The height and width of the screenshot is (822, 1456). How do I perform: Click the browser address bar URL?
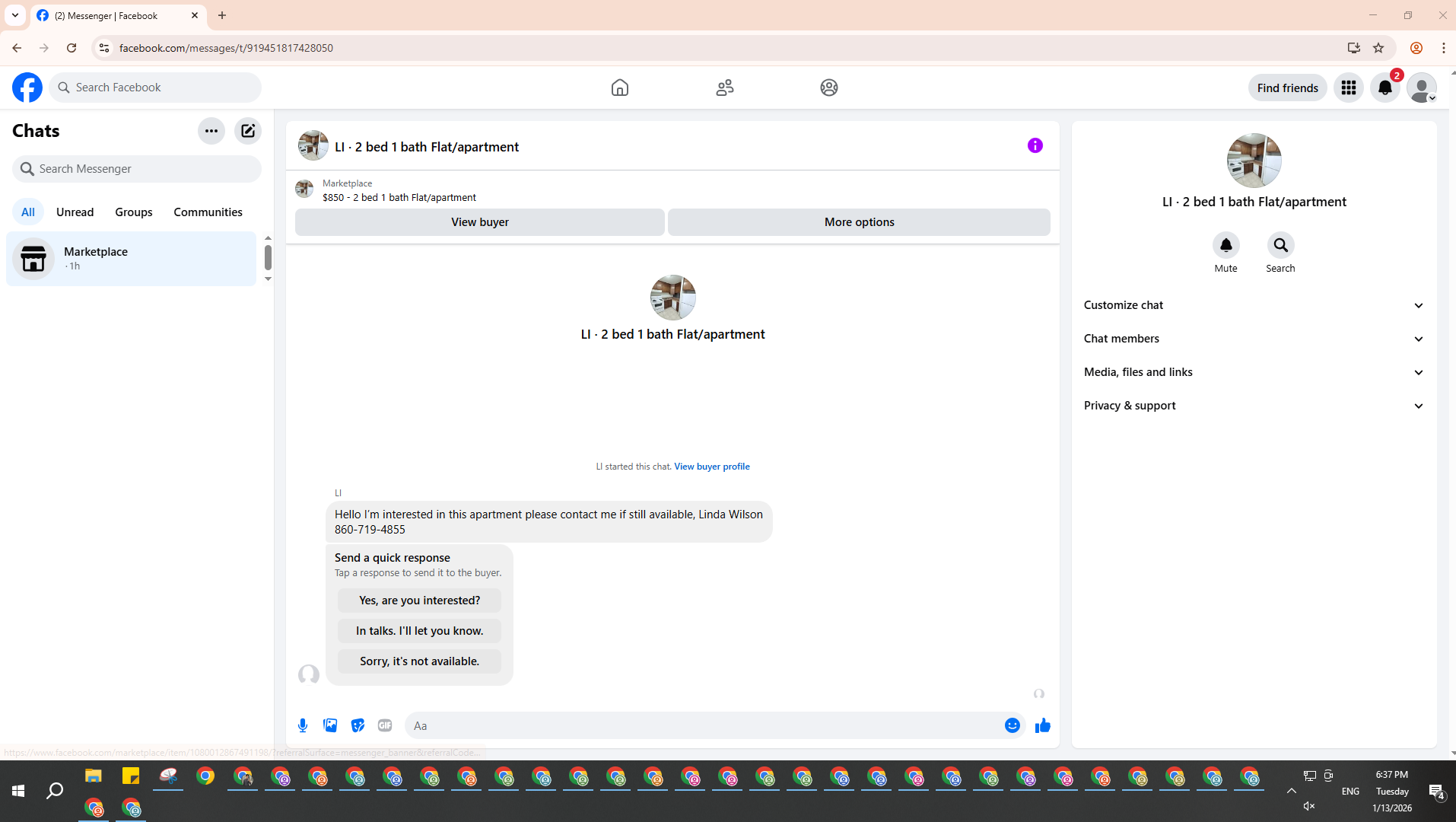coord(226,48)
